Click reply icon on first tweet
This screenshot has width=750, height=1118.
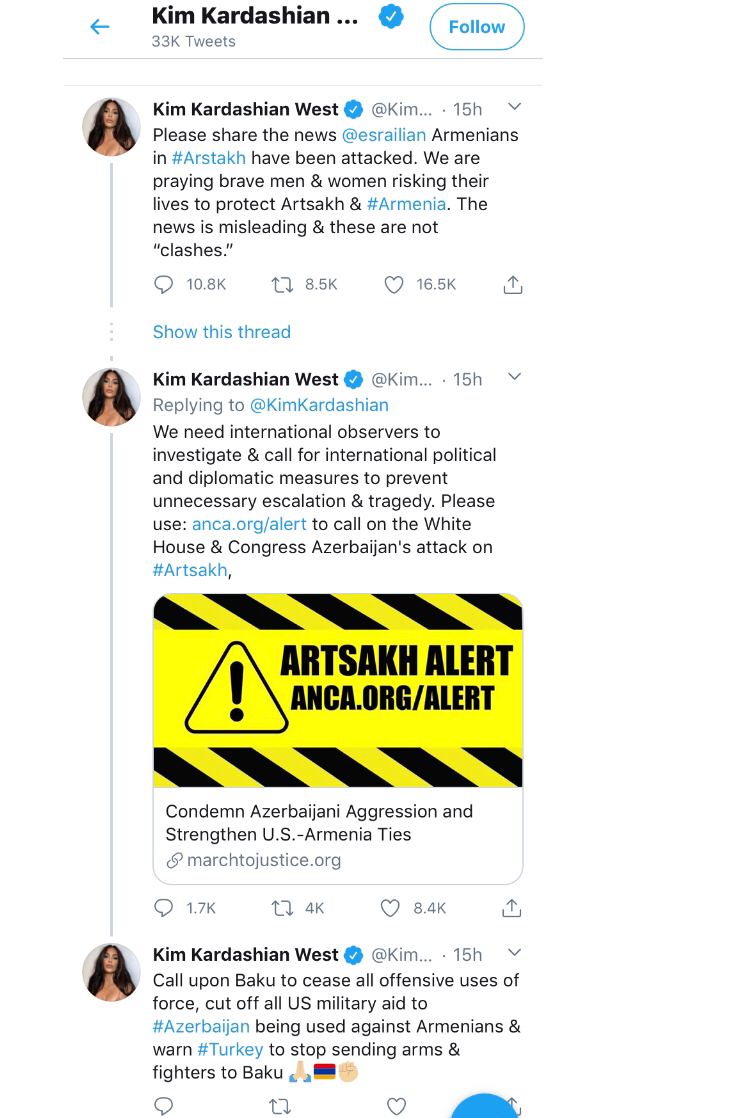(x=164, y=285)
